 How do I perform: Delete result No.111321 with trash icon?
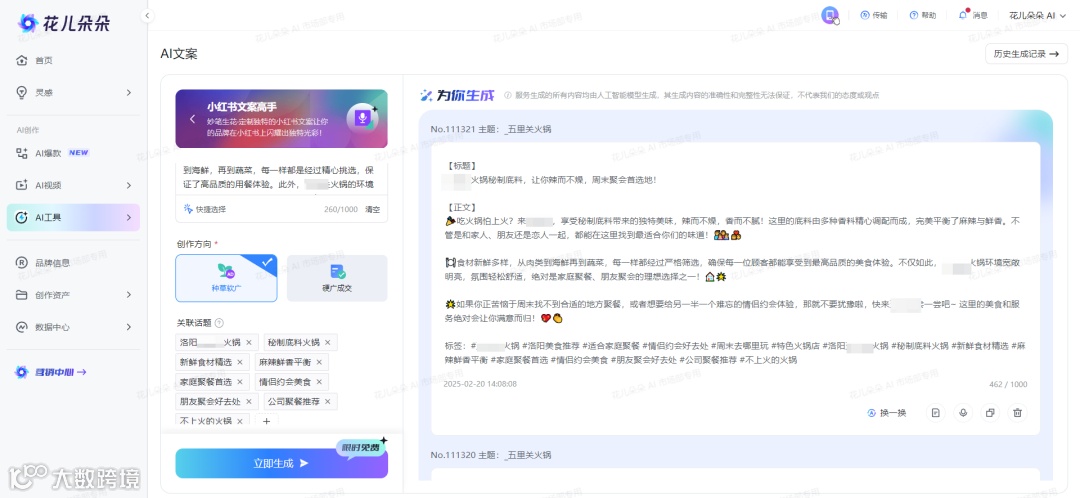coord(1017,413)
